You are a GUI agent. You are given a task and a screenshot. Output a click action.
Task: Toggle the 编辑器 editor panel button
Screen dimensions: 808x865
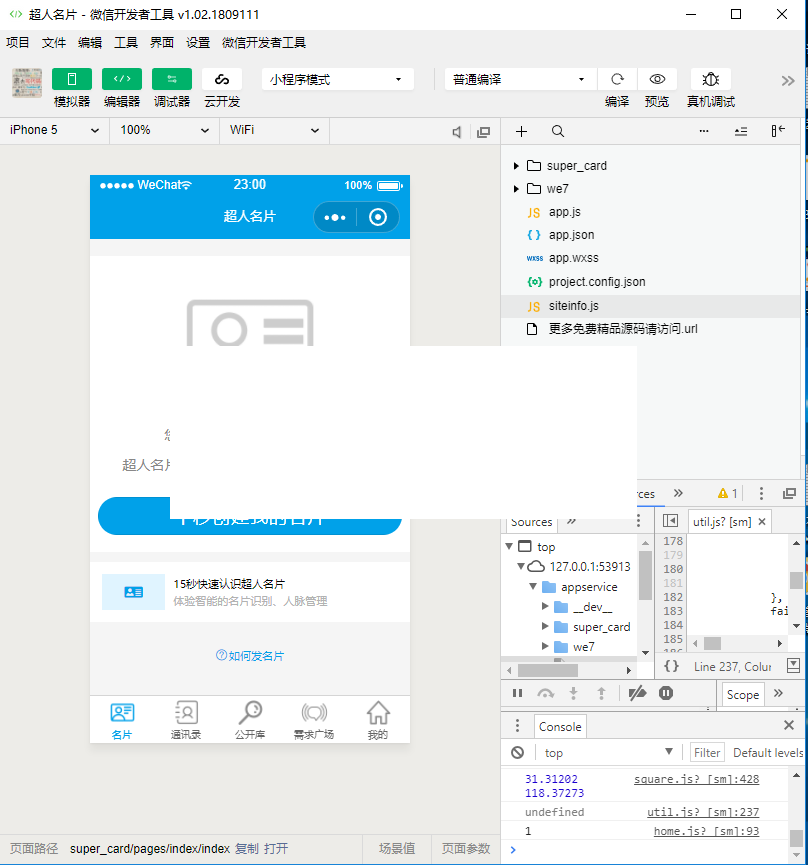click(122, 79)
